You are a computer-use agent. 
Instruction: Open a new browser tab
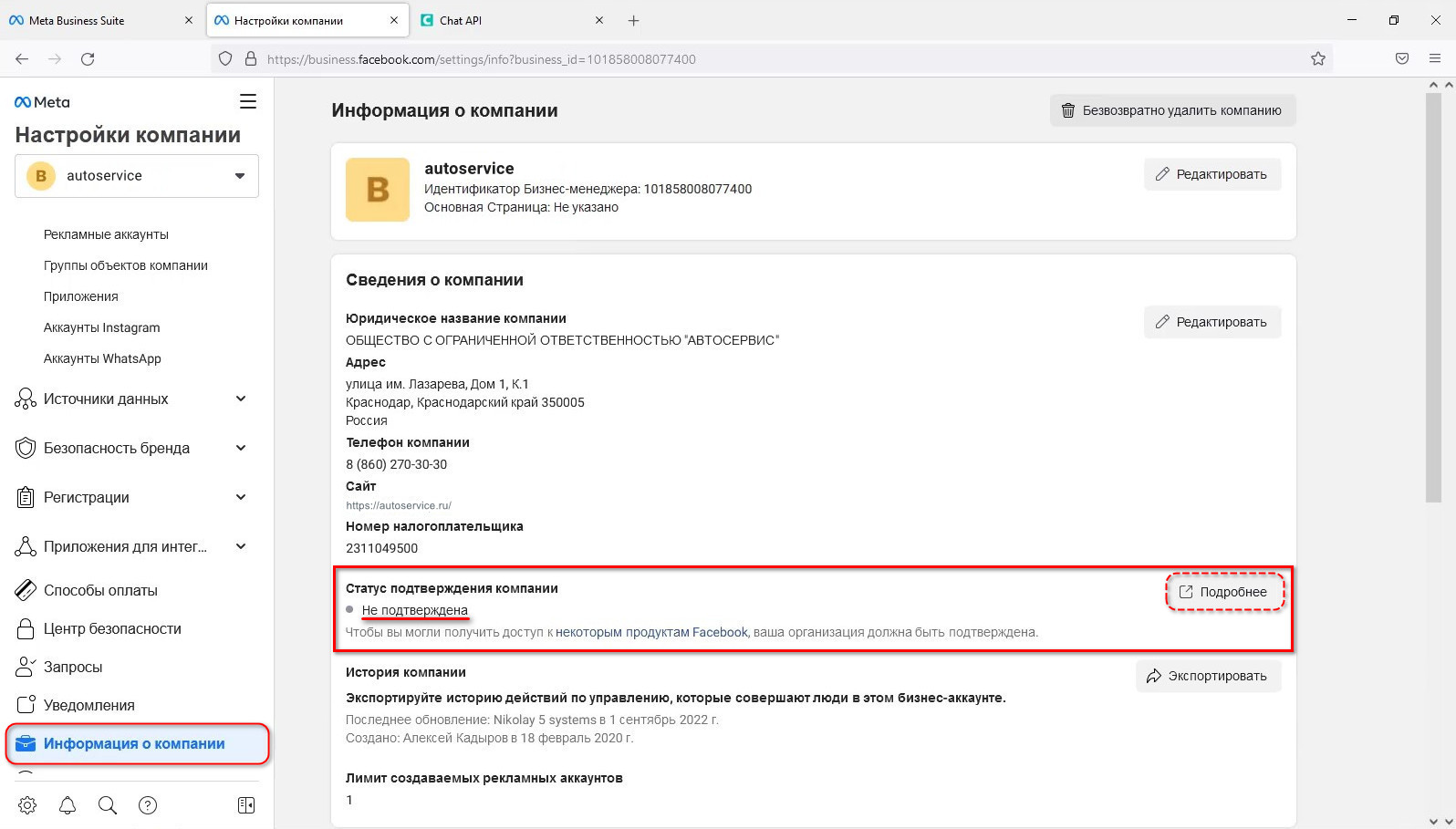click(634, 20)
